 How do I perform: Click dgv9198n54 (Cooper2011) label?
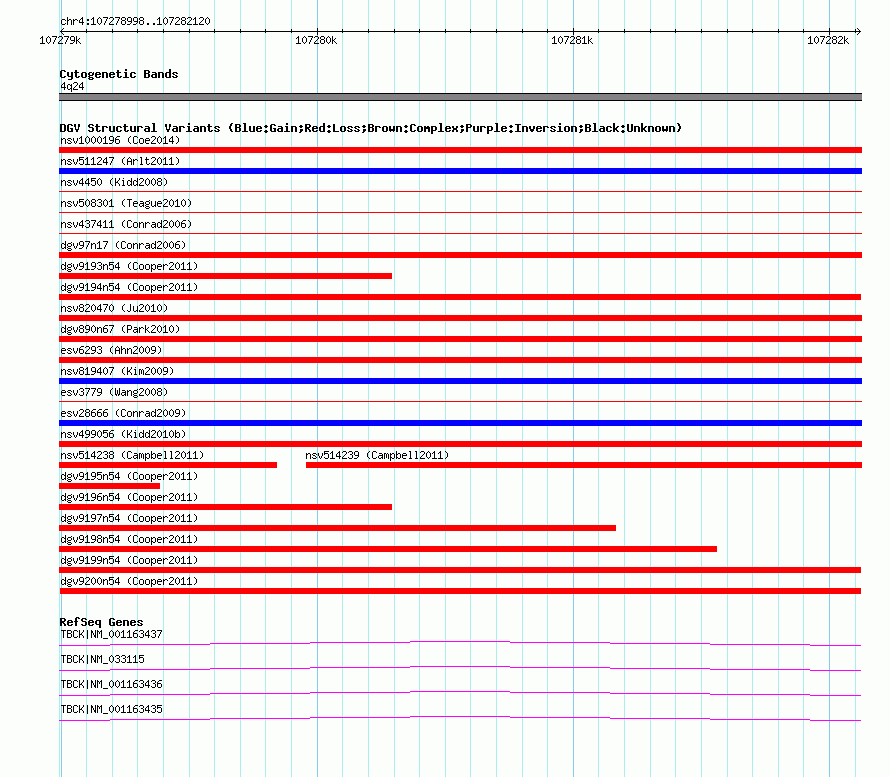click(x=129, y=539)
